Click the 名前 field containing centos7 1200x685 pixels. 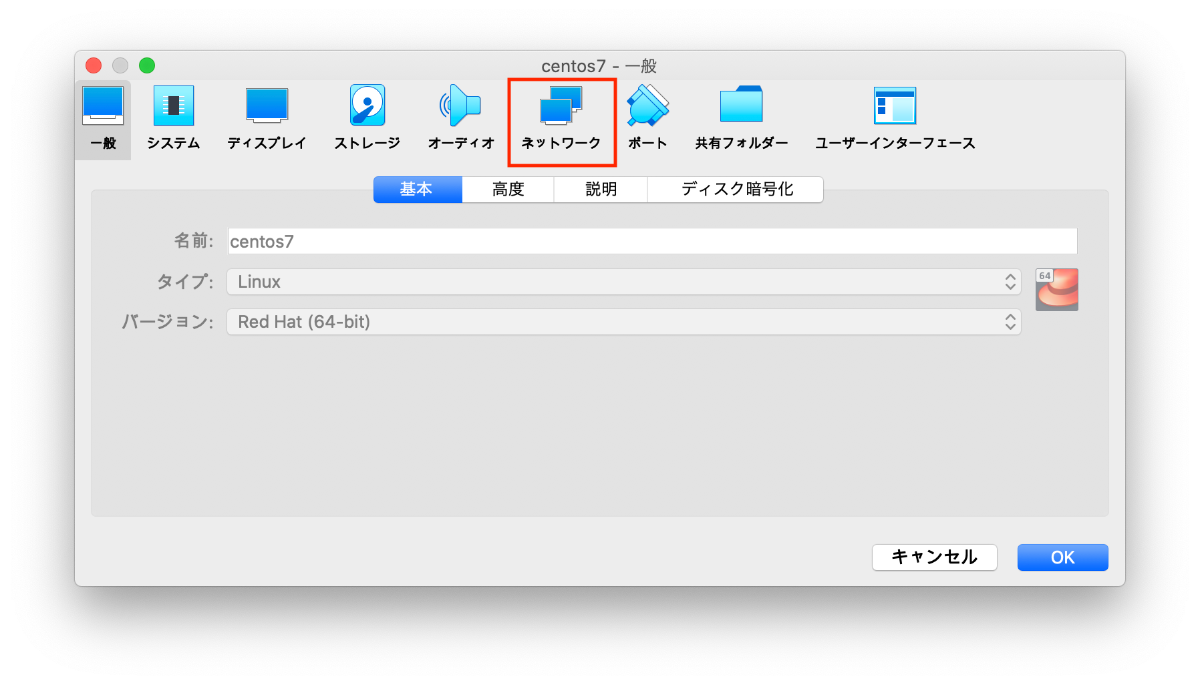click(652, 241)
